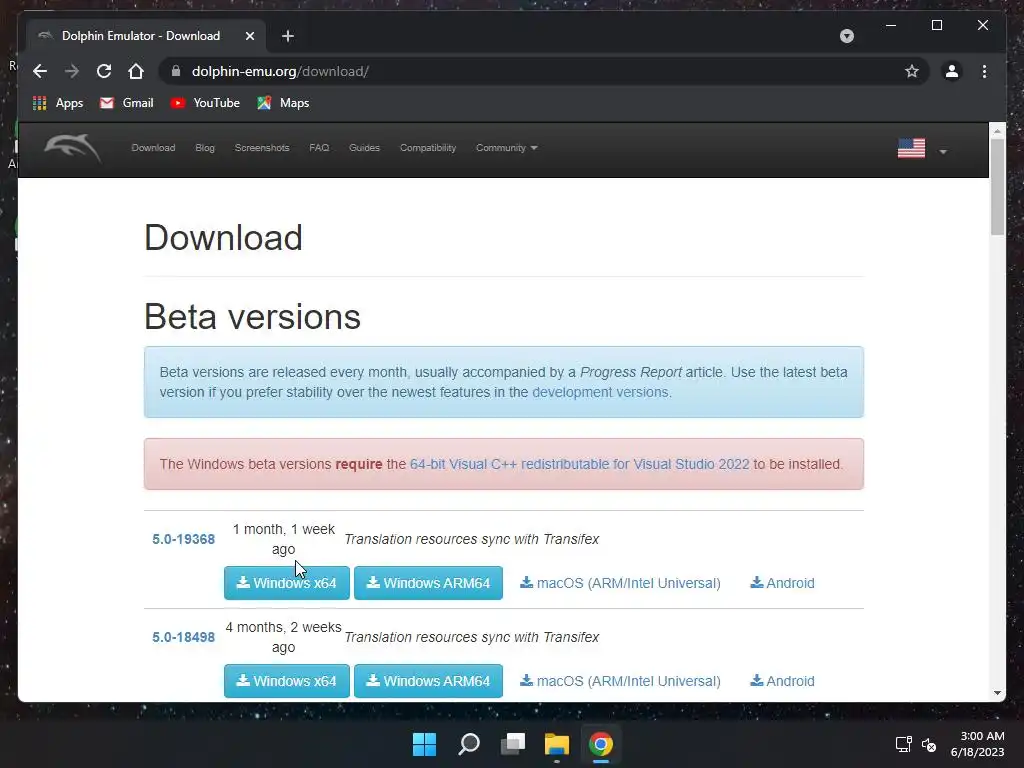Download Windows x64 build of 5.0-18498
Screen dimensions: 1024x768
point(287,680)
